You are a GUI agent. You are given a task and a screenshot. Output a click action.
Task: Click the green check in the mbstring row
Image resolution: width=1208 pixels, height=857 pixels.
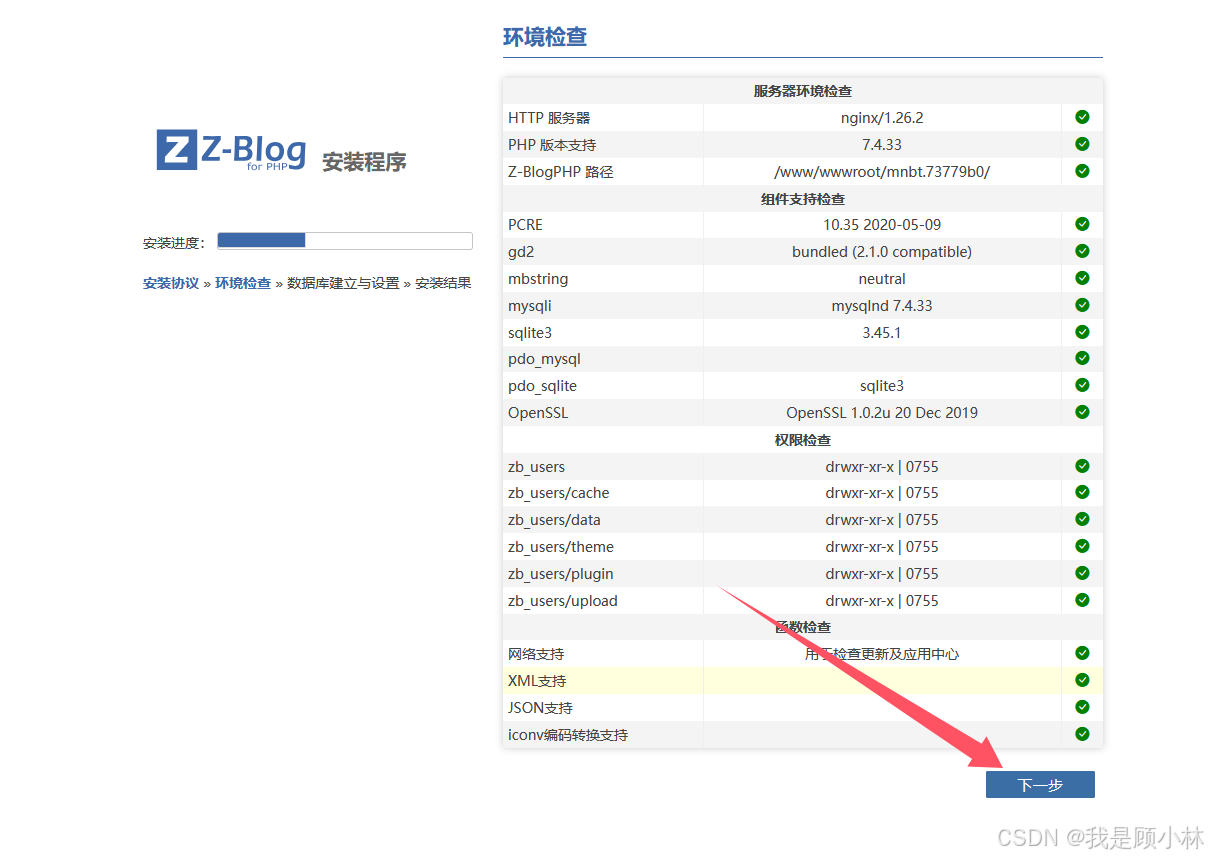tap(1082, 278)
